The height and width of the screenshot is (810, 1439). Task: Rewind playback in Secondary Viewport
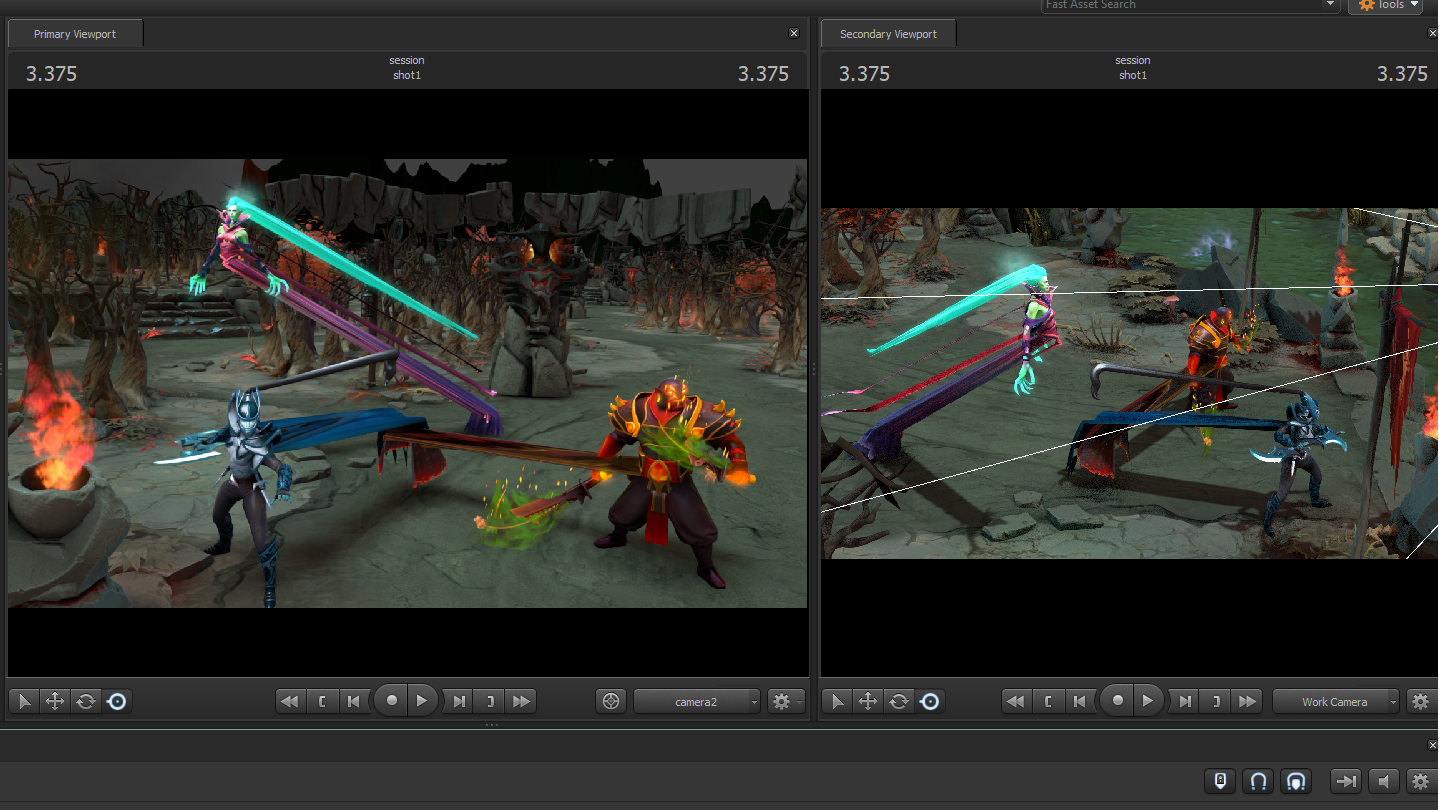(1016, 701)
